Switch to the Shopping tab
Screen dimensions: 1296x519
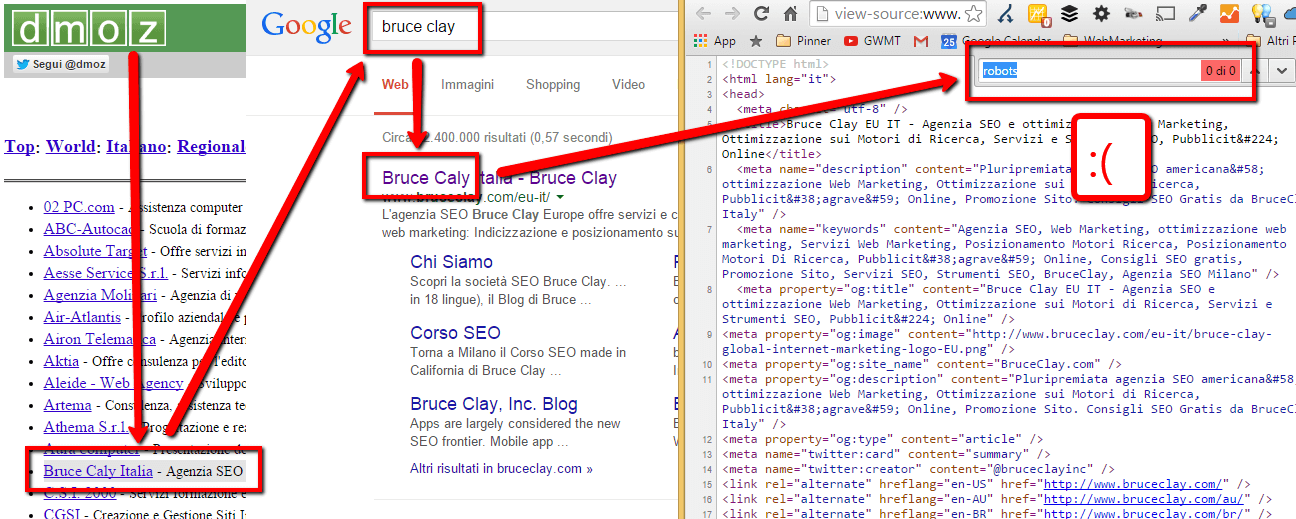tap(553, 85)
